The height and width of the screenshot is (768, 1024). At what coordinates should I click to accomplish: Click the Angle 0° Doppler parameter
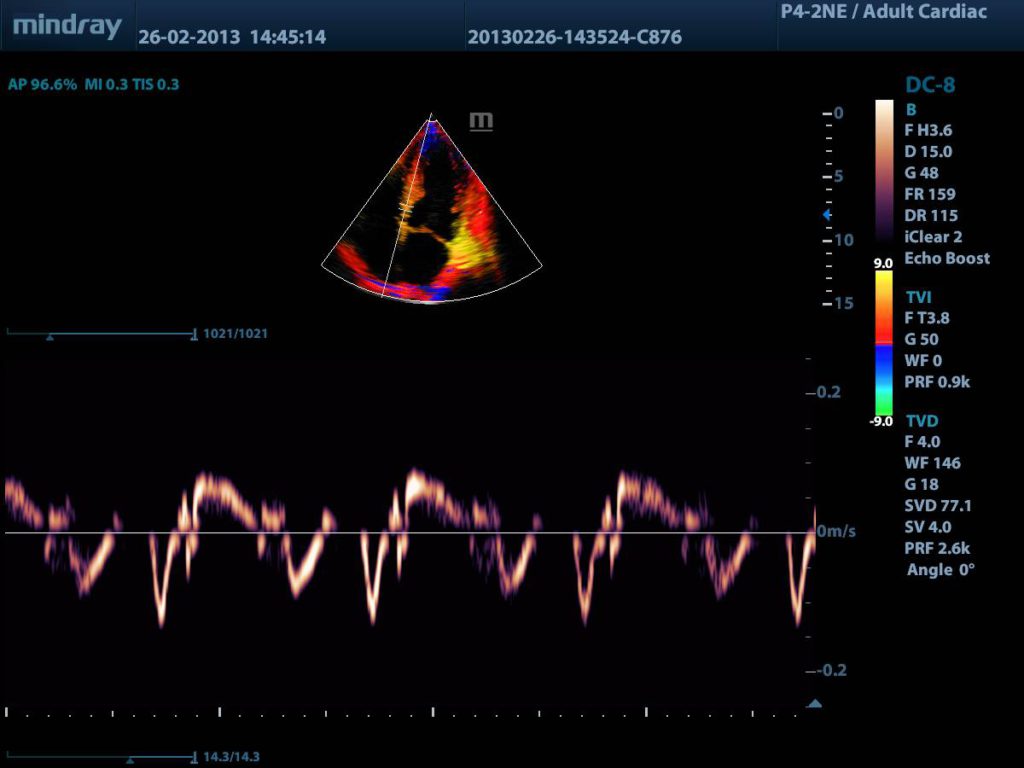(940, 569)
